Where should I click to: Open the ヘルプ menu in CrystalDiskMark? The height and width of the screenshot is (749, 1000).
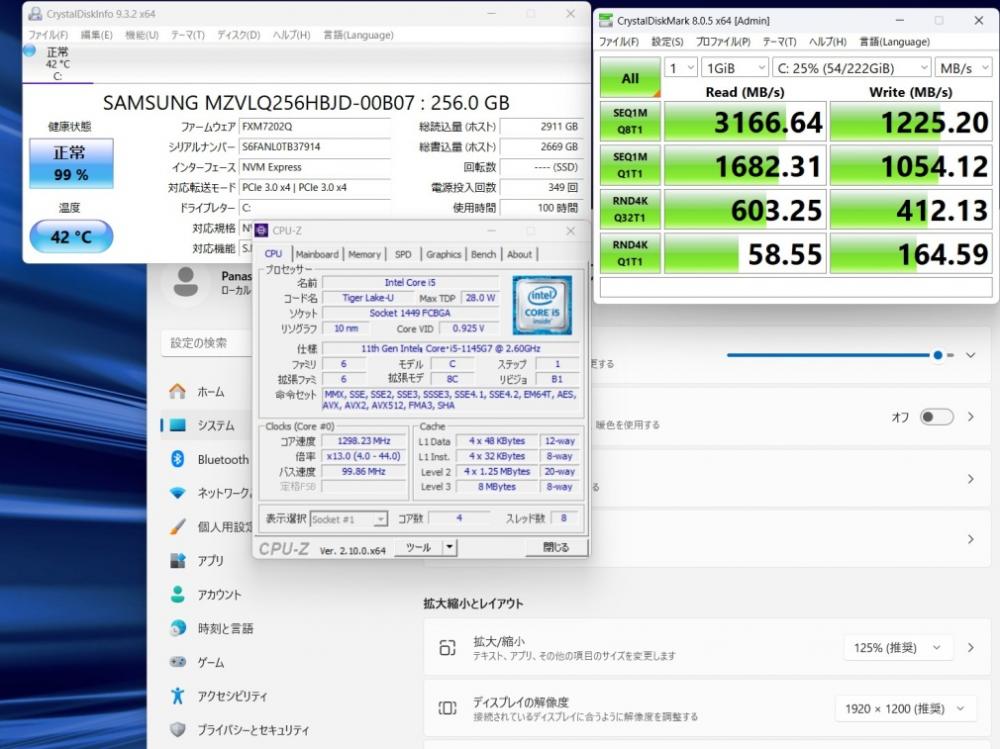827,42
